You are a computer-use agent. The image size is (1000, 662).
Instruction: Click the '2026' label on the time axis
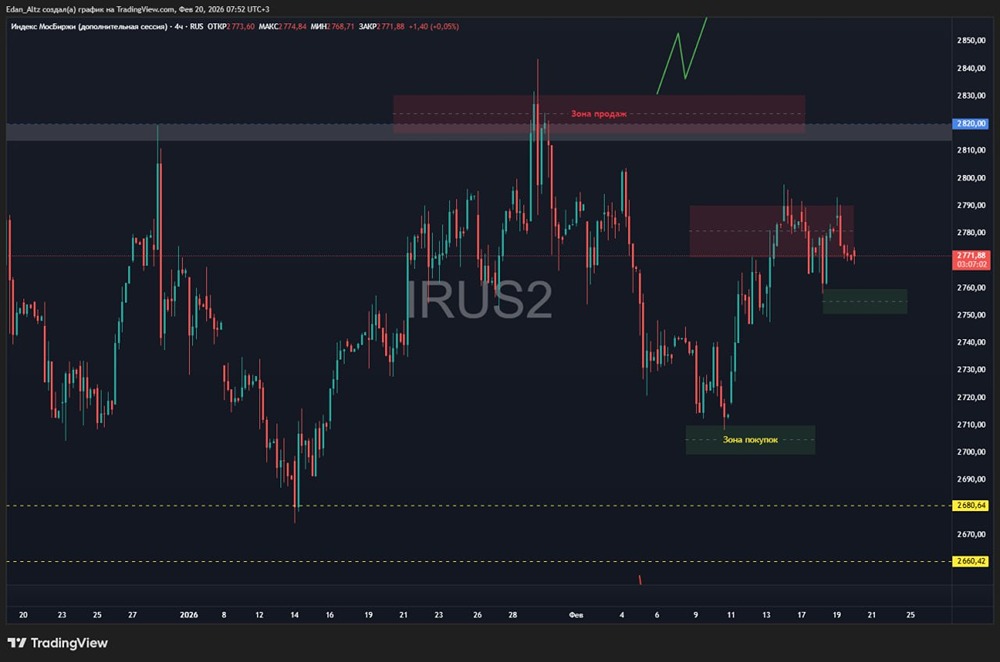pyautogui.click(x=189, y=615)
